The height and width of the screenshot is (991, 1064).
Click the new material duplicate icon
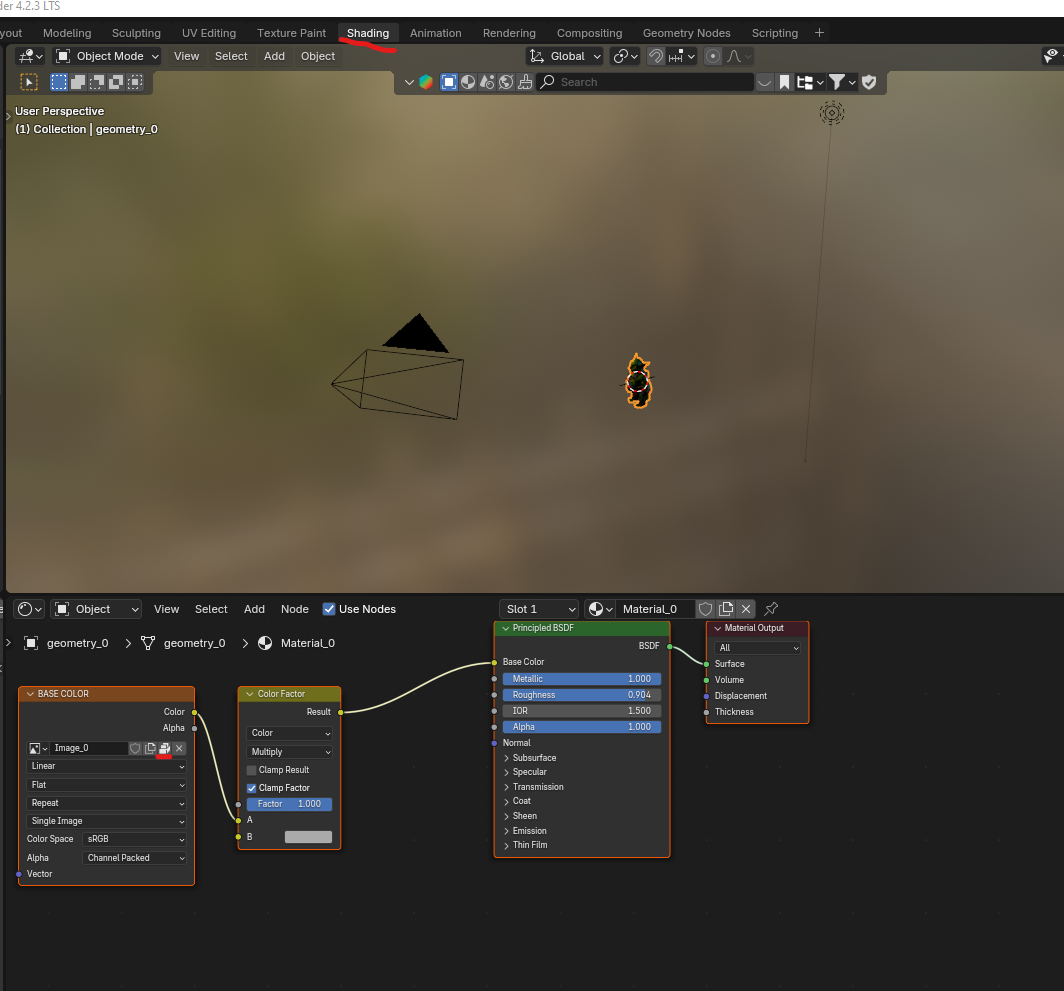726,609
